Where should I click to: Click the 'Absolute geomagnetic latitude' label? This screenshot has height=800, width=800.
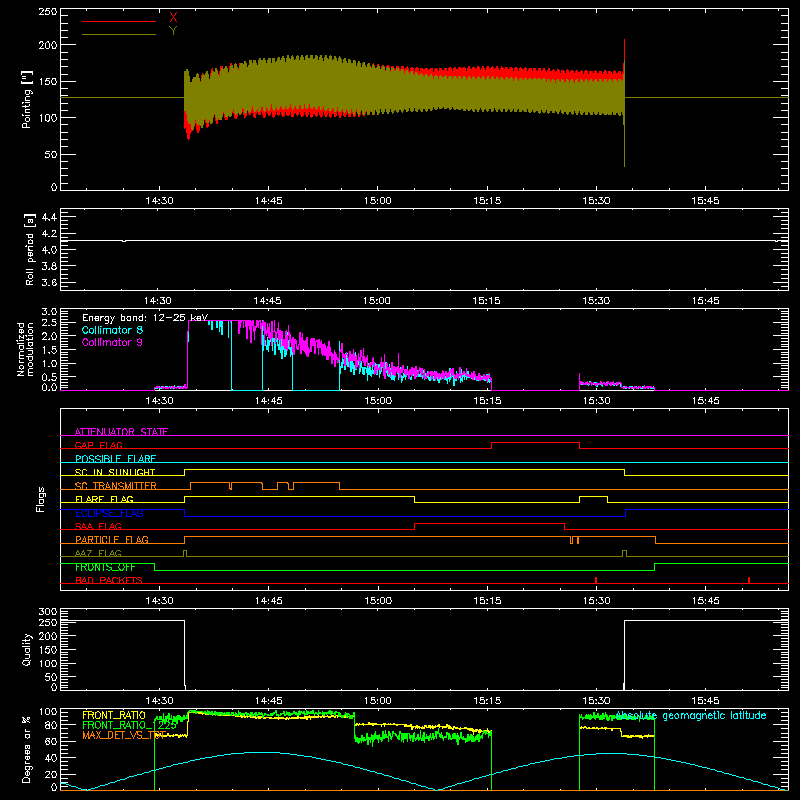click(691, 715)
